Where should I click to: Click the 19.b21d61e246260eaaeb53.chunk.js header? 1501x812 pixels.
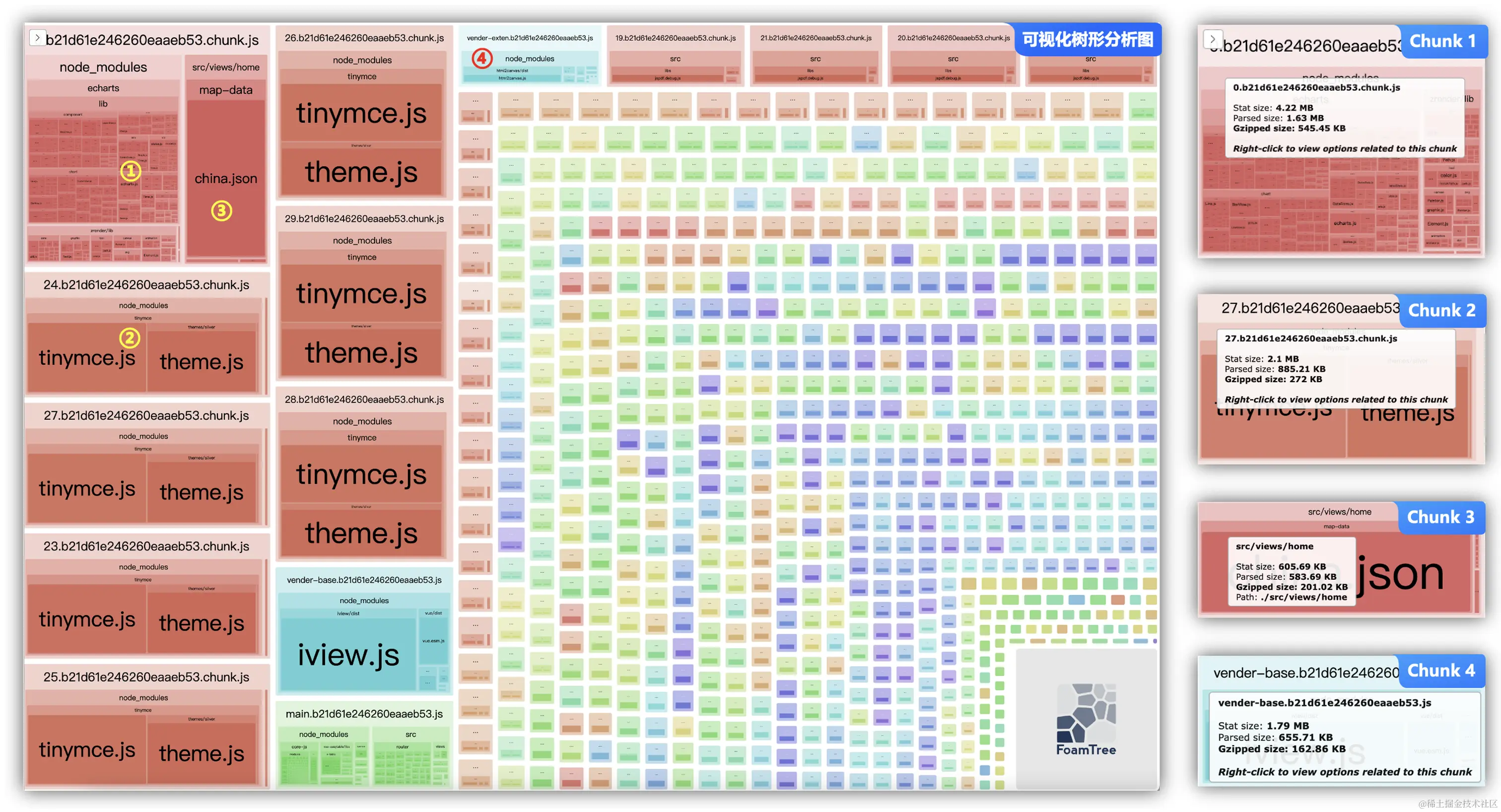(676, 38)
